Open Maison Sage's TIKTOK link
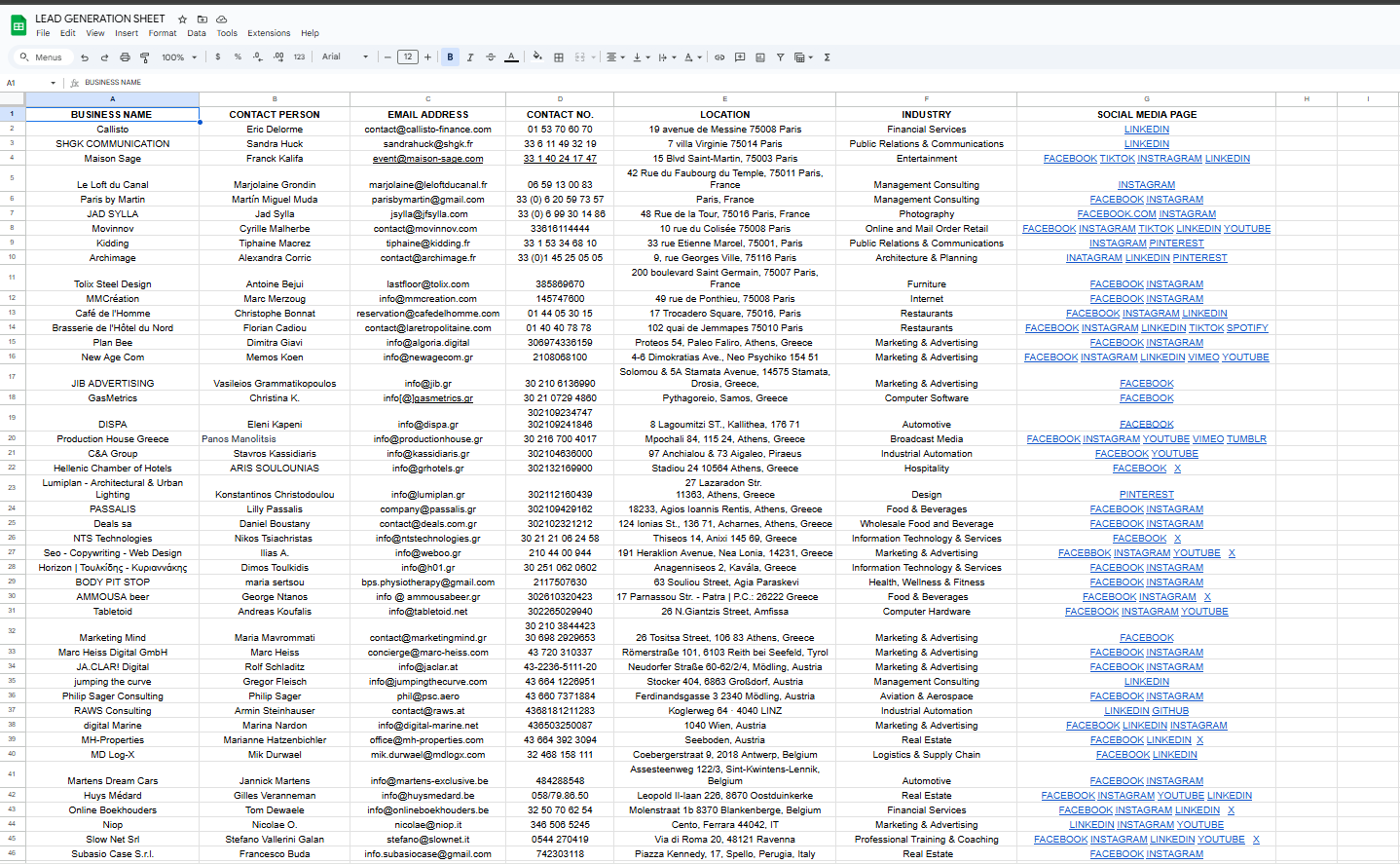This screenshot has width=1400, height=864. tap(1117, 159)
